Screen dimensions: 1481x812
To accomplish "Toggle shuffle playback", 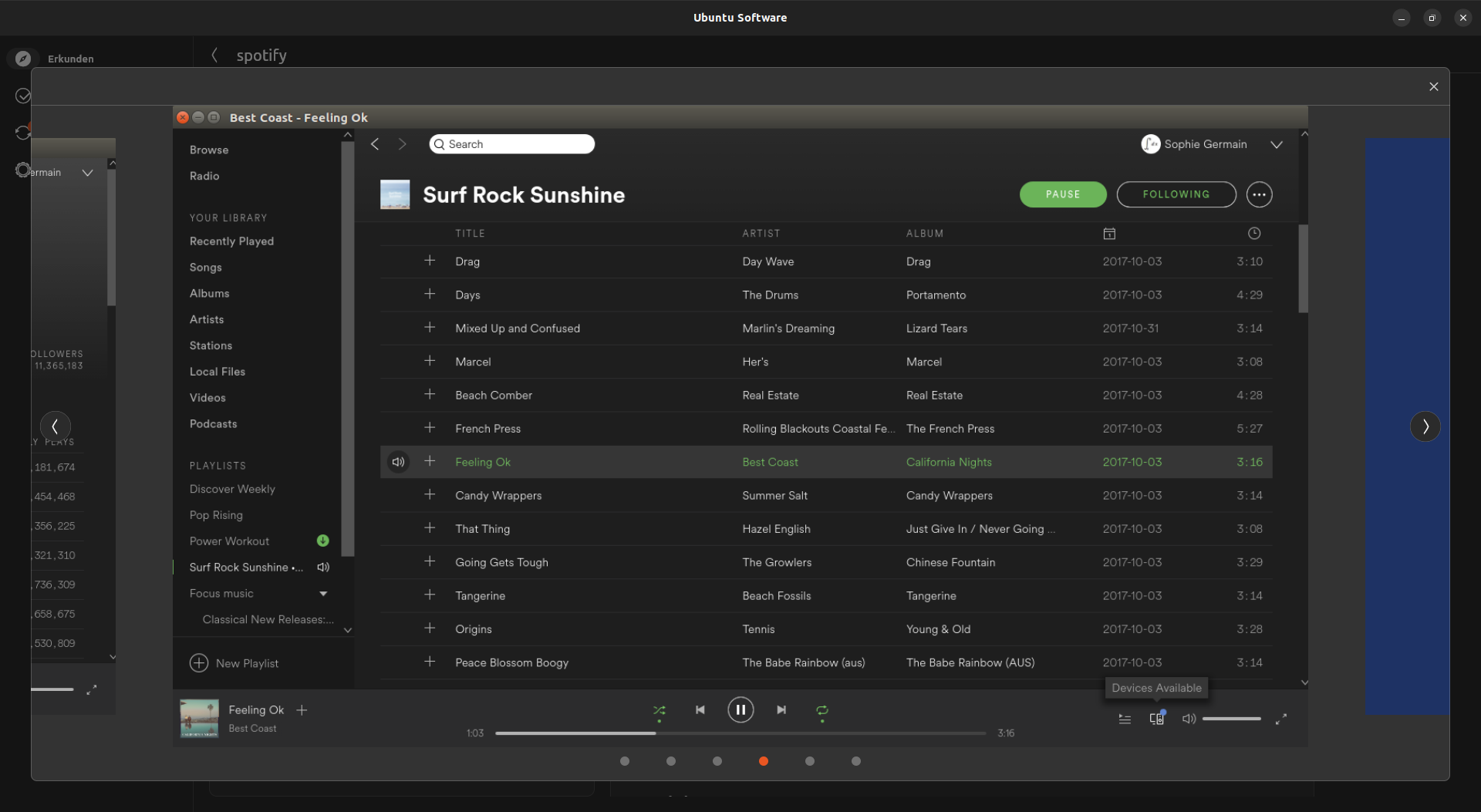I will 660,710.
